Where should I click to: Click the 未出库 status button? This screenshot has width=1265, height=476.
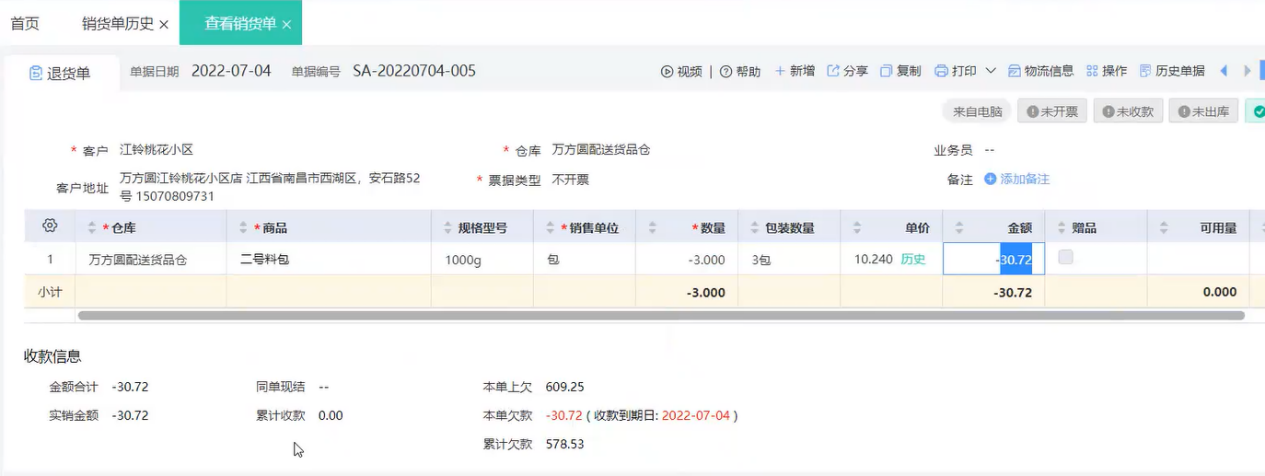point(1203,112)
